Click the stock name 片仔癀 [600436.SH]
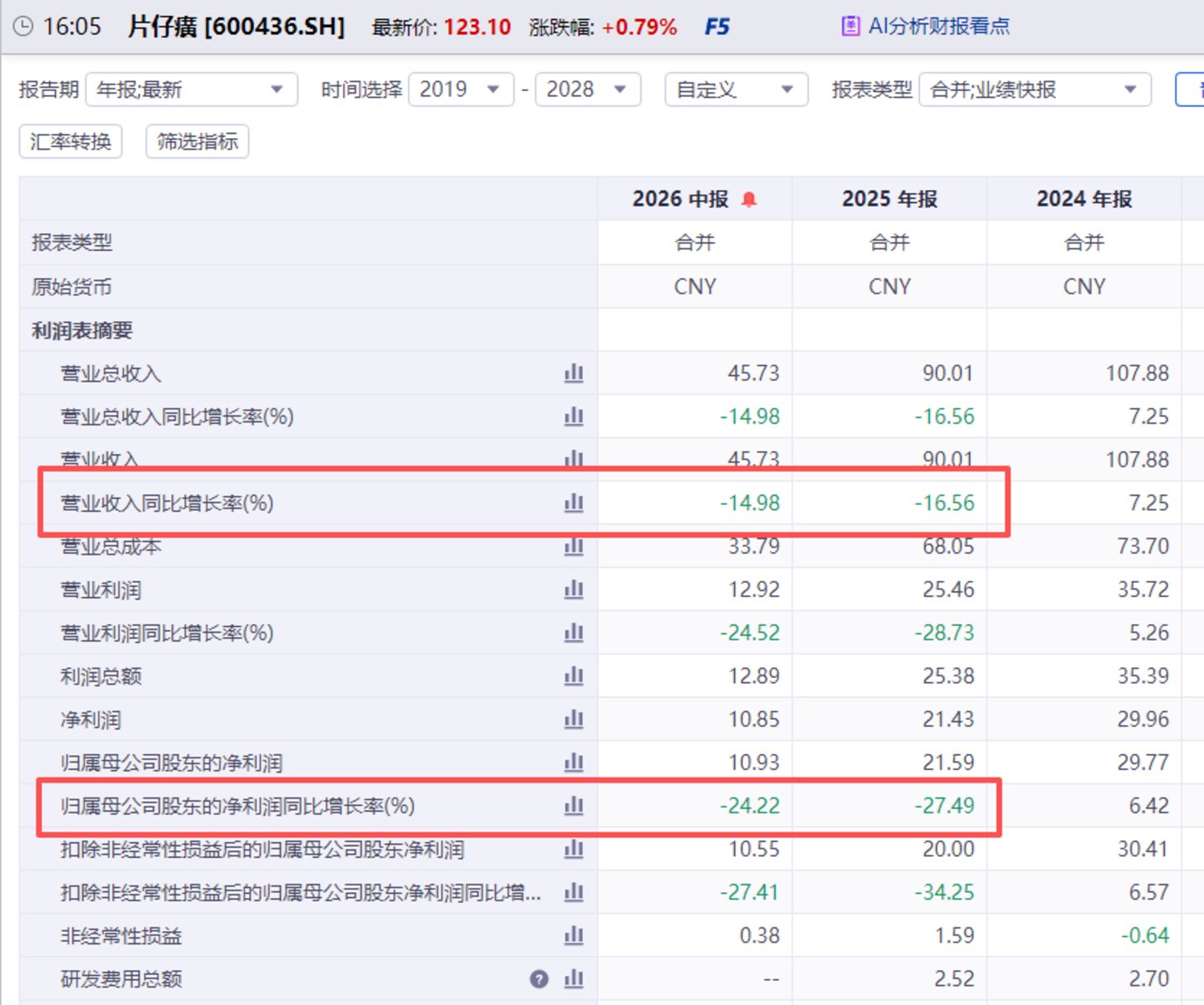Screen dimensions: 1204x1005 (x=237, y=27)
